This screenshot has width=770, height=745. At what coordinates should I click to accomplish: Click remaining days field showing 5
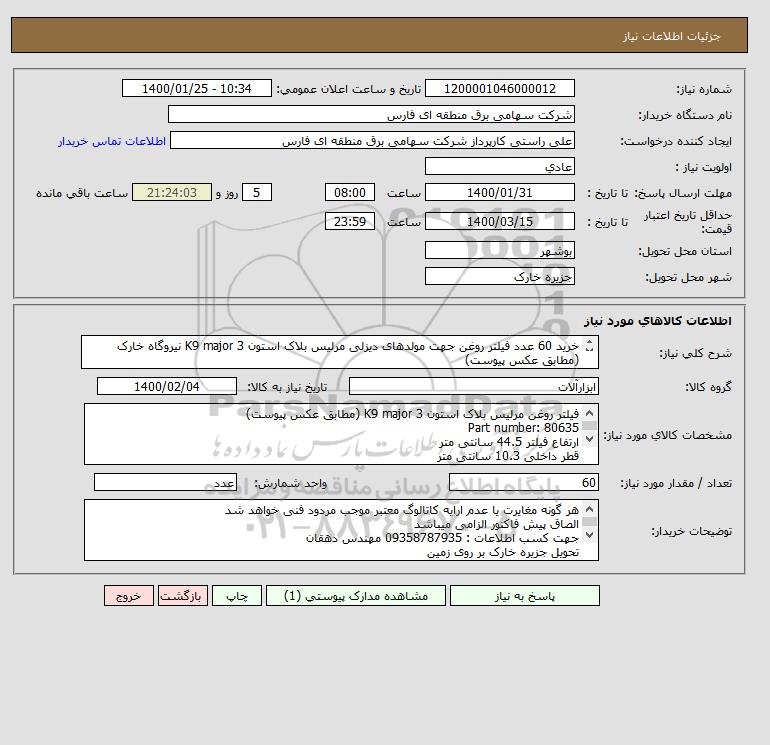256,193
